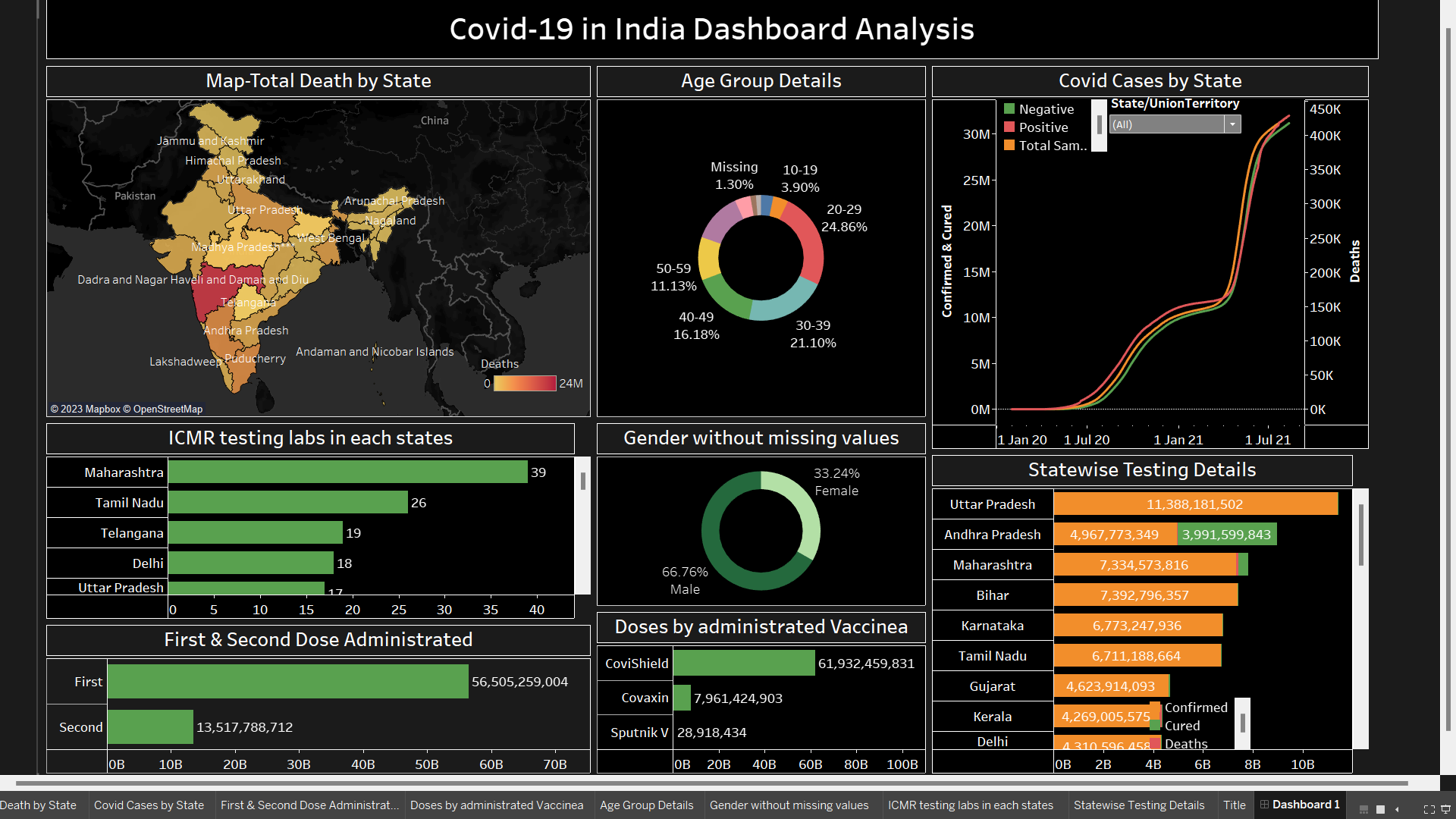Select Total Samples legend entry
1456x819 pixels.
[x=1052, y=146]
